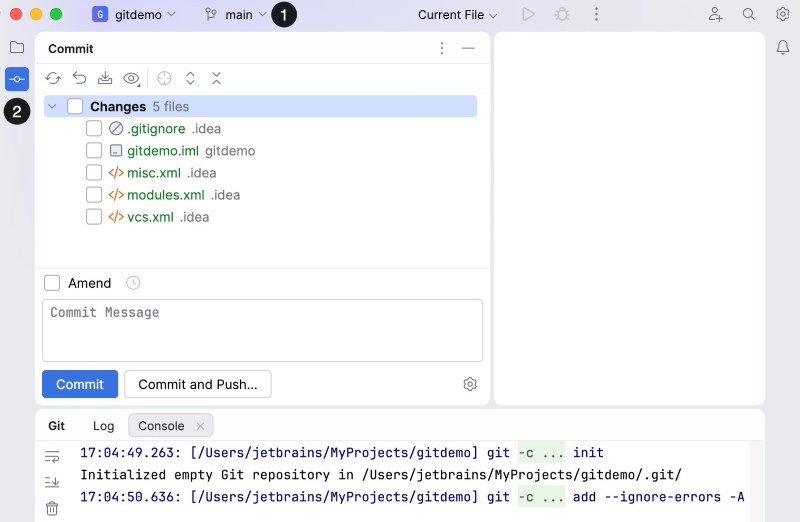This screenshot has width=800, height=522.
Task: Hide the Commit panel with the dash icon
Action: [468, 48]
